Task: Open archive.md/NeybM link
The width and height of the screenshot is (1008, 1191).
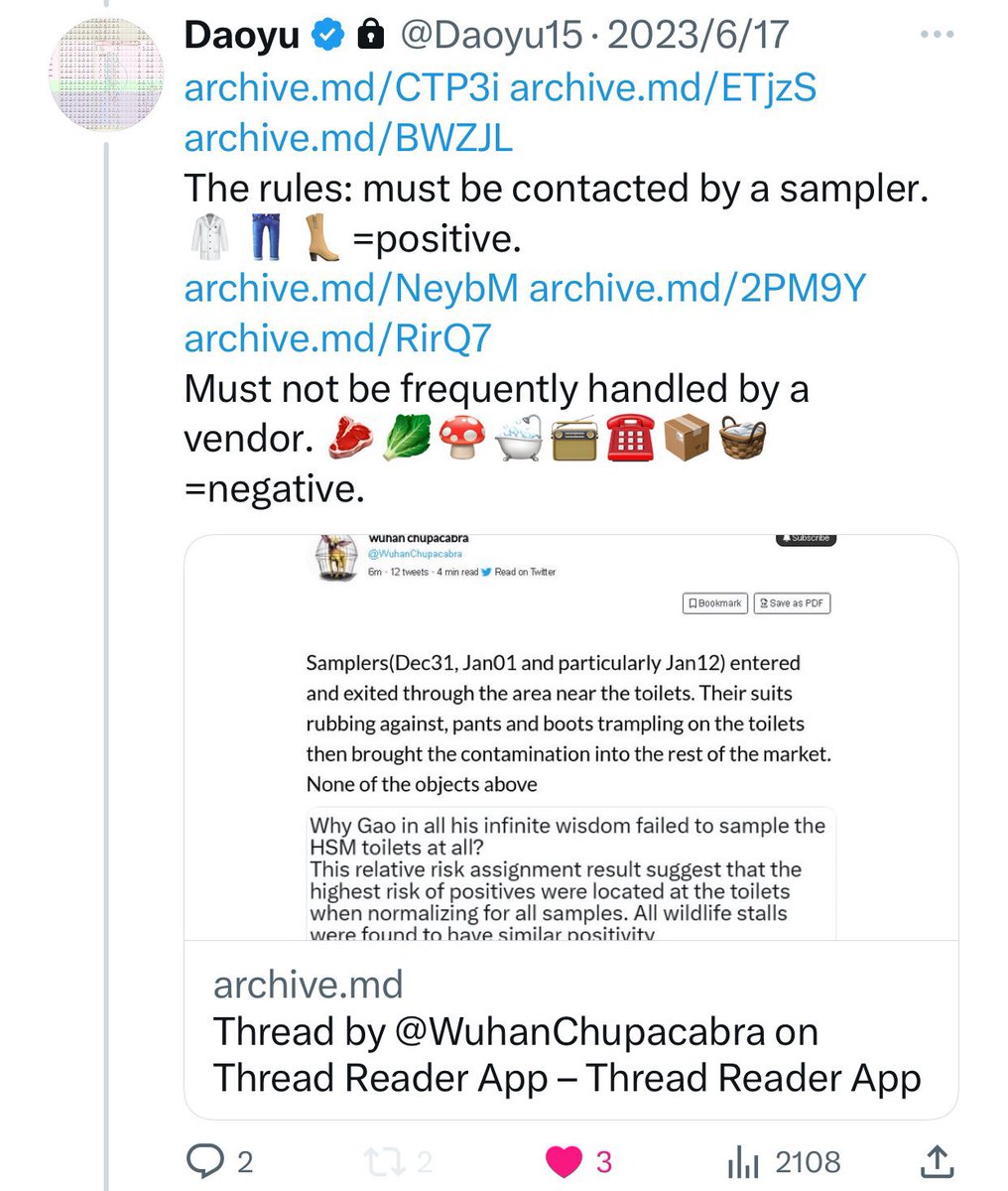Action: click(x=351, y=288)
